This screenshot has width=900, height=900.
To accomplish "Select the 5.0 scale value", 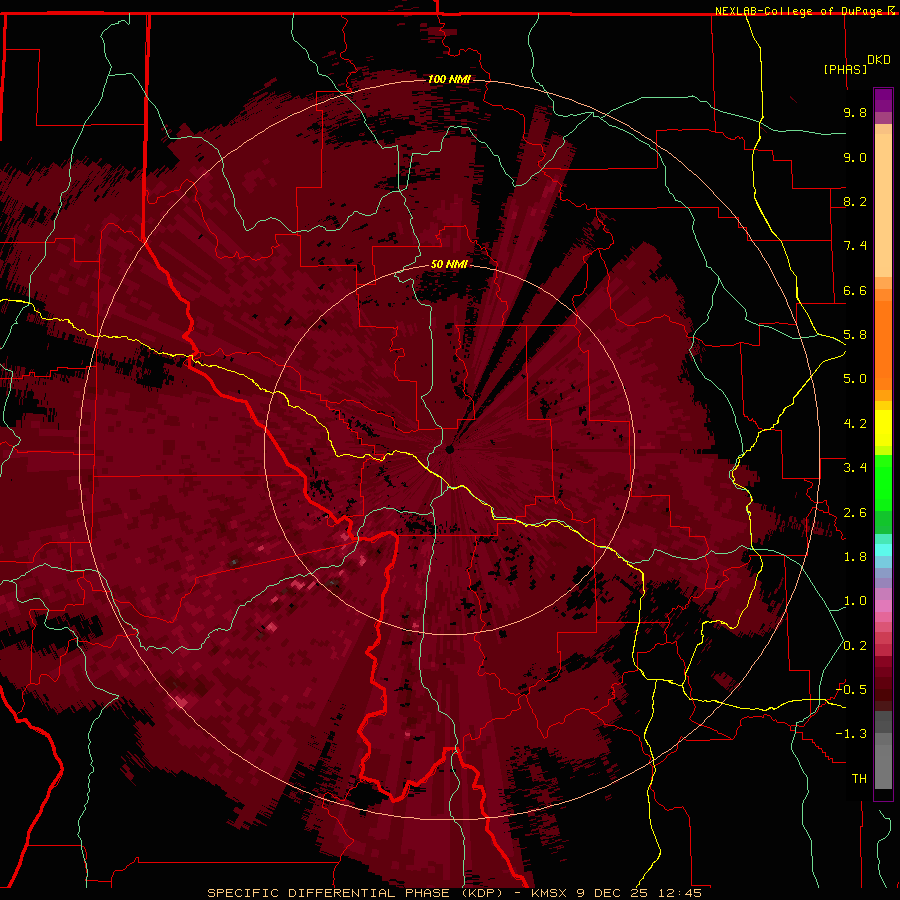I will point(855,379).
